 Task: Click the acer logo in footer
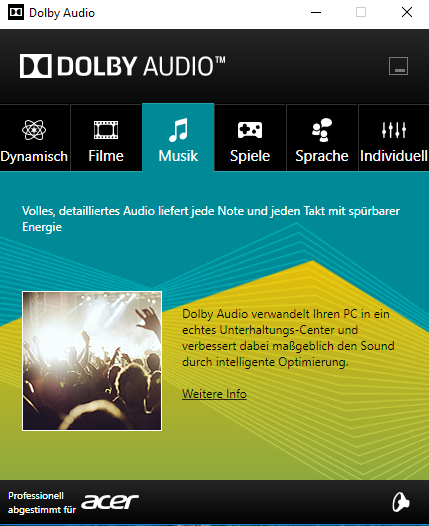click(x=110, y=502)
